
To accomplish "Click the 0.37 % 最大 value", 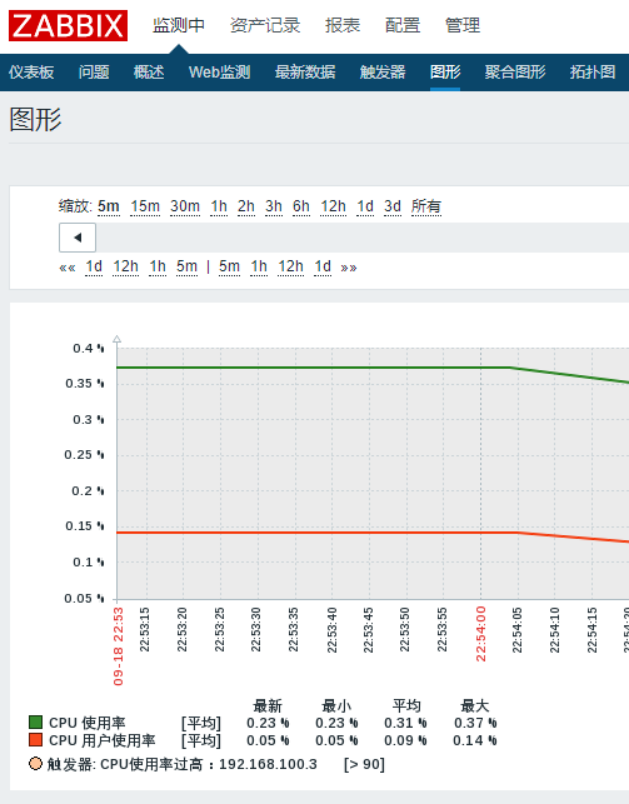I will coord(475,723).
